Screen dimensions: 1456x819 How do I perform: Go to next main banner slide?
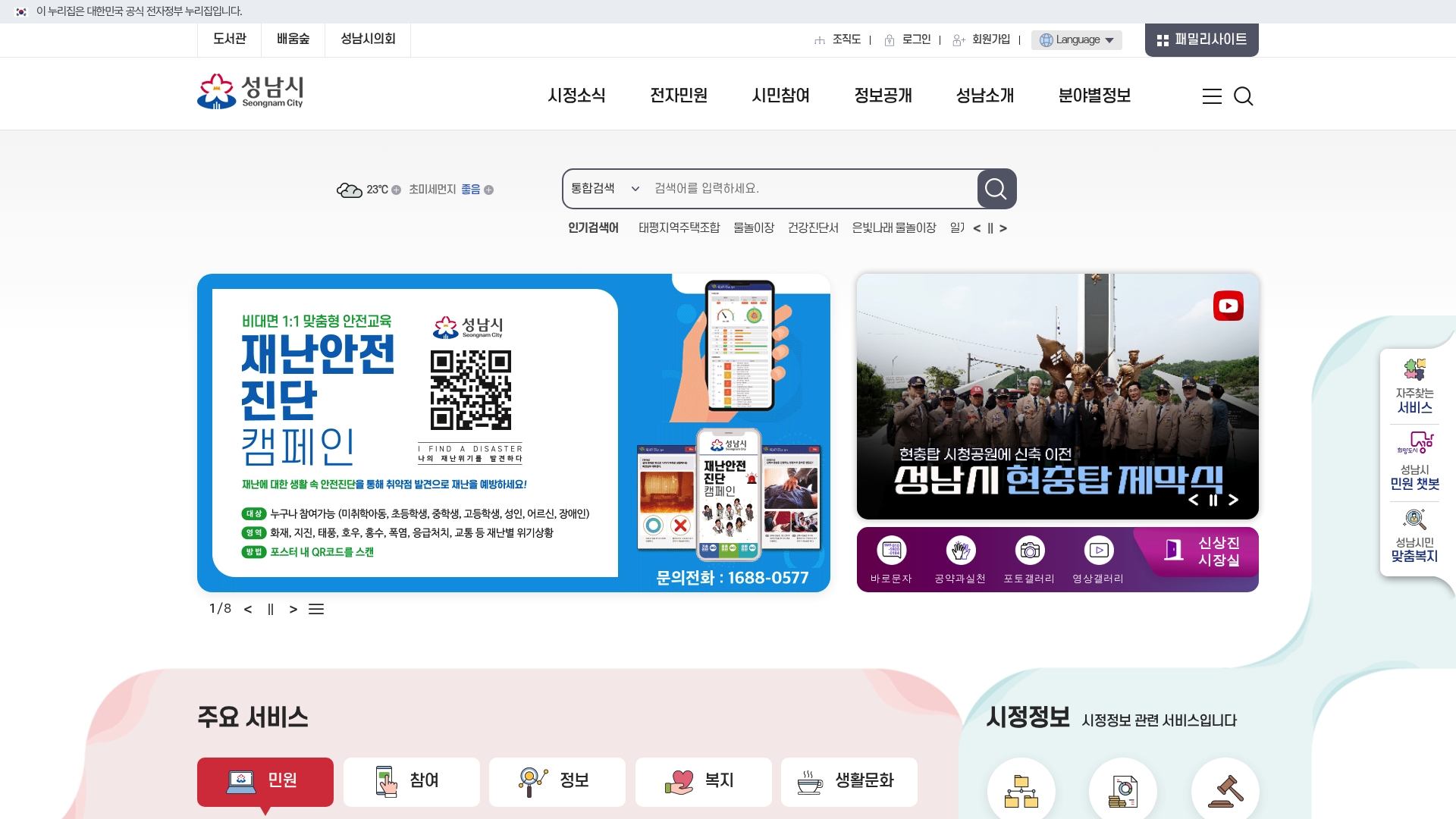293,610
